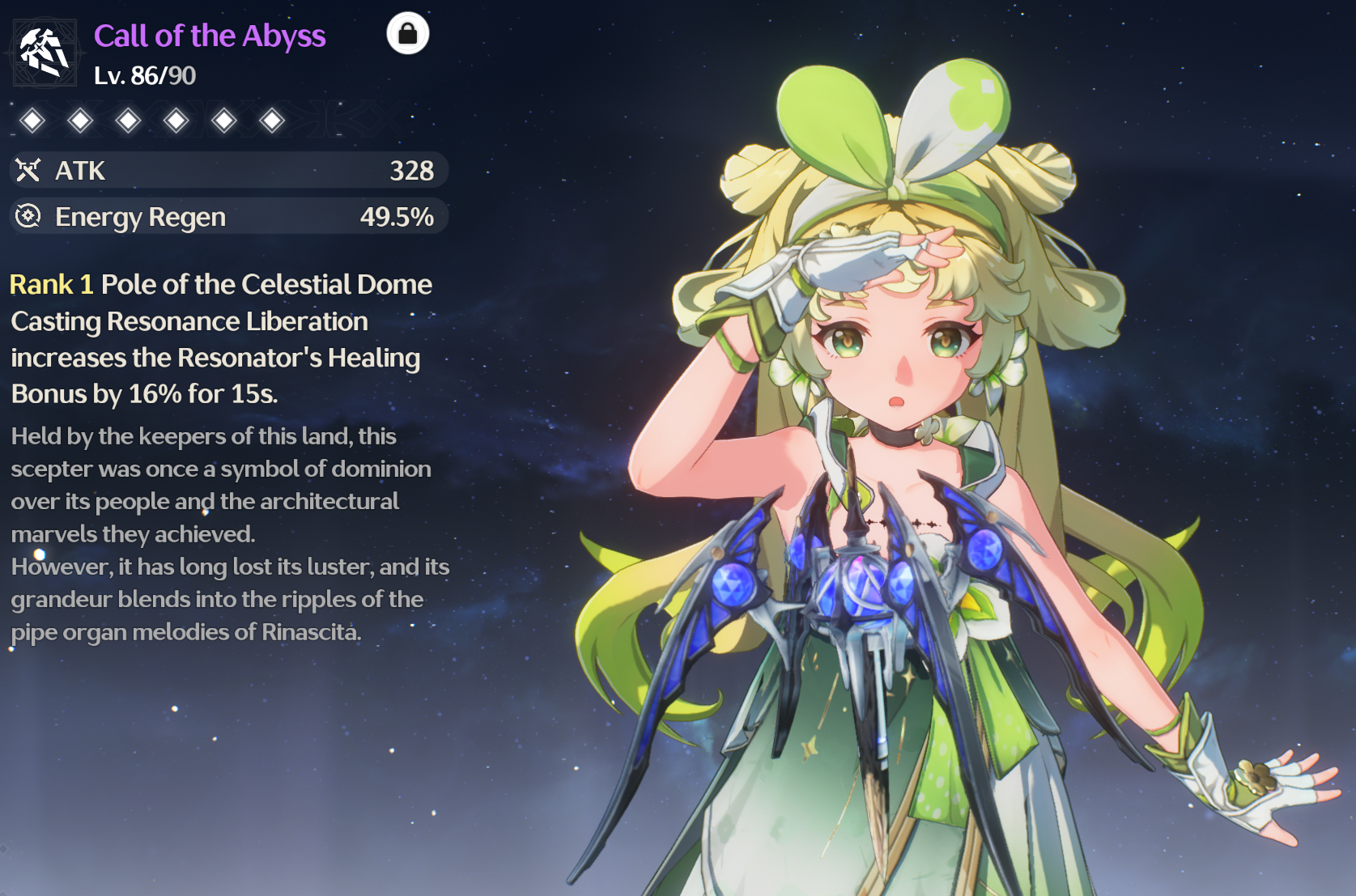Open the ATK stat row
1356x896 pixels.
click(x=228, y=170)
